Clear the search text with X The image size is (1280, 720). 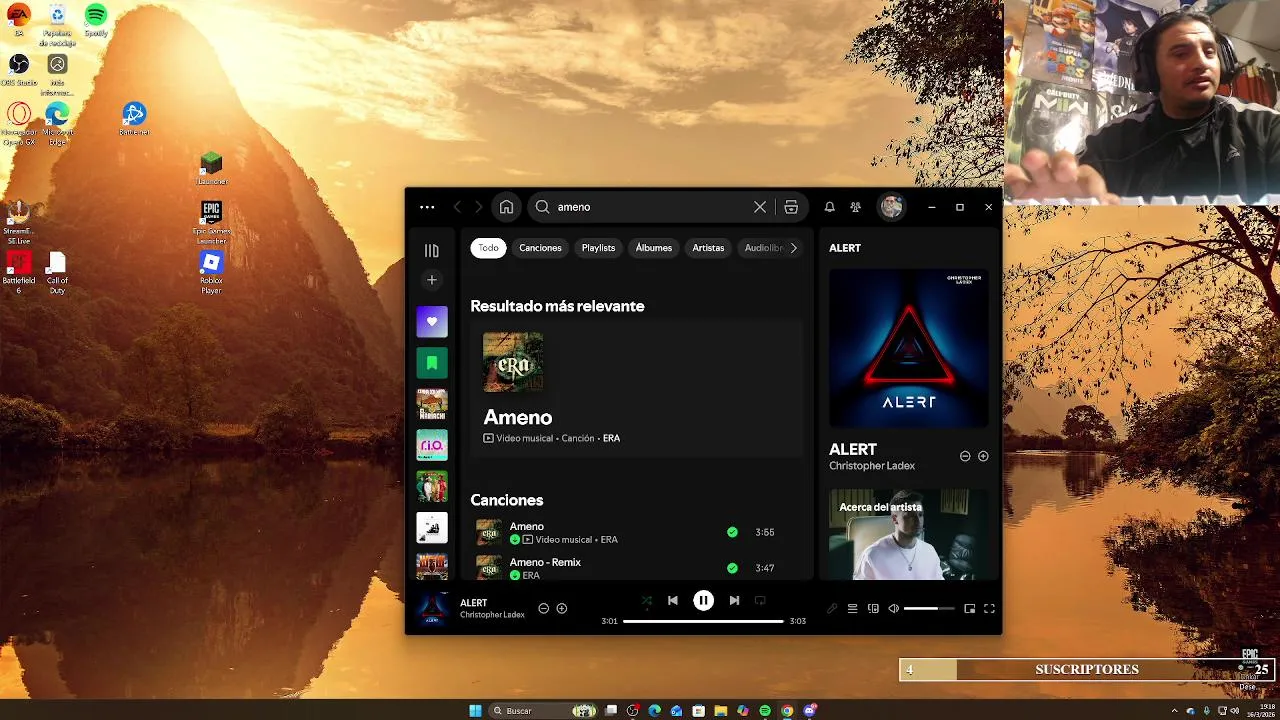pos(760,207)
